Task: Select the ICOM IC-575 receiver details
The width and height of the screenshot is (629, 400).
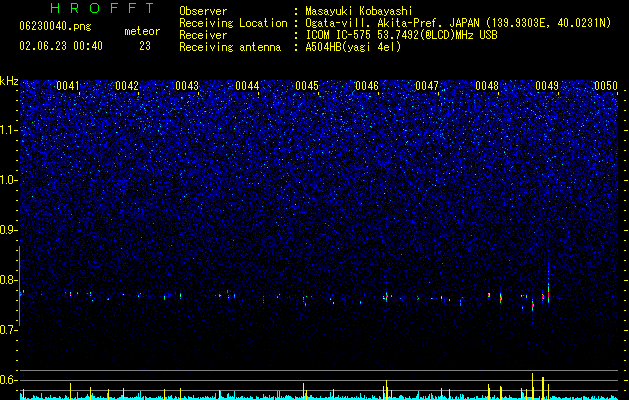Action: coord(401,35)
